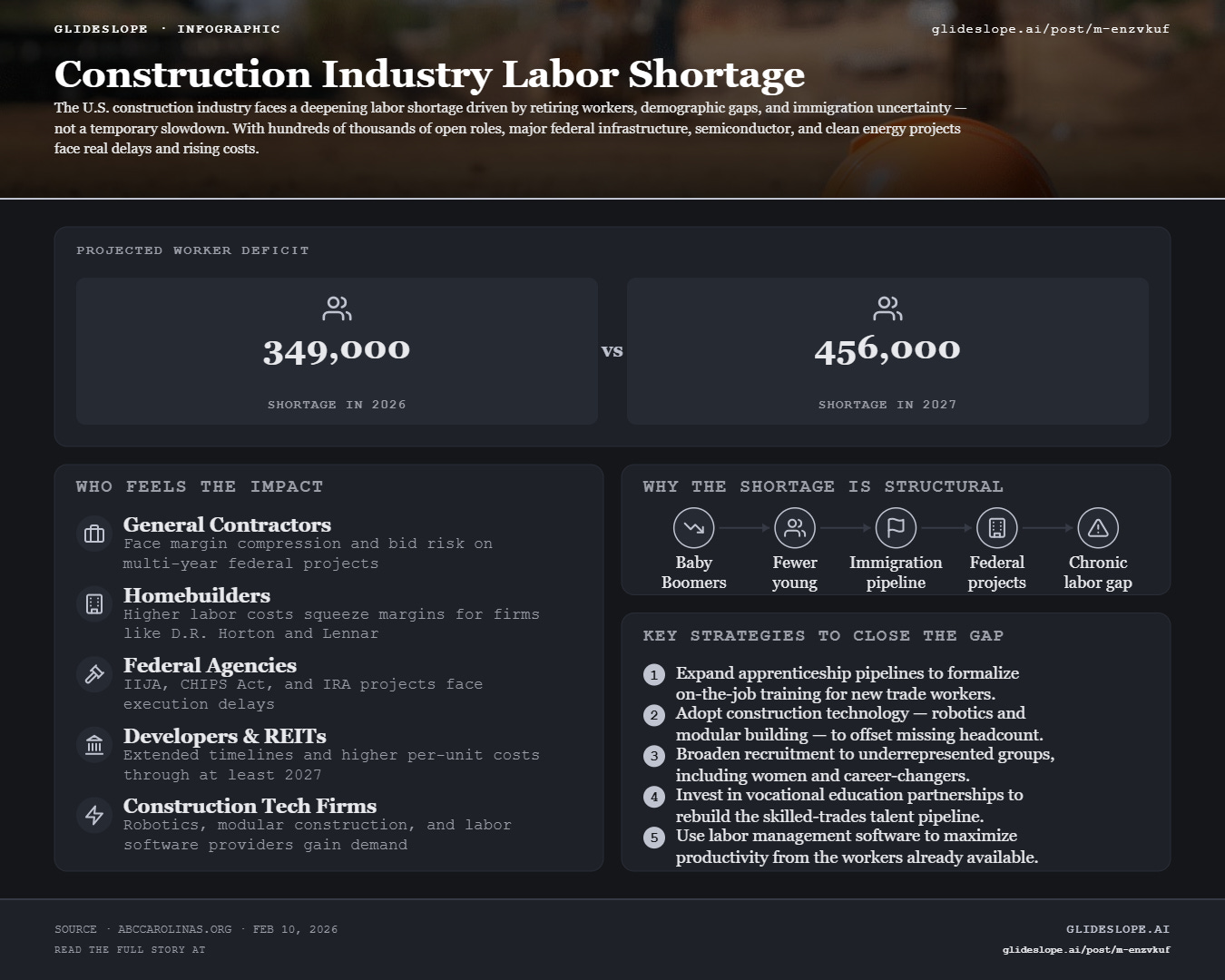Screen dimensions: 1225x980
Task: Click the trending-down Baby Boomers circle icon
Action: point(694,527)
